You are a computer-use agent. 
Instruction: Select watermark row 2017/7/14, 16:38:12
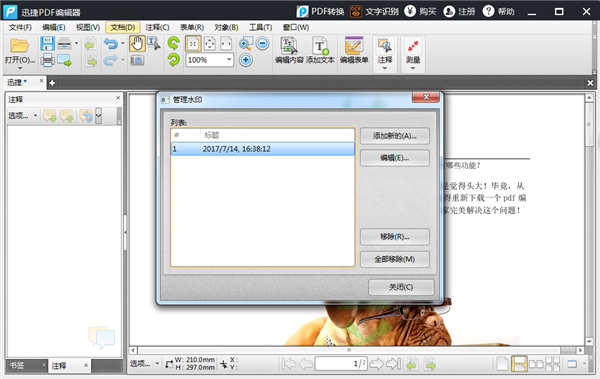pos(262,149)
